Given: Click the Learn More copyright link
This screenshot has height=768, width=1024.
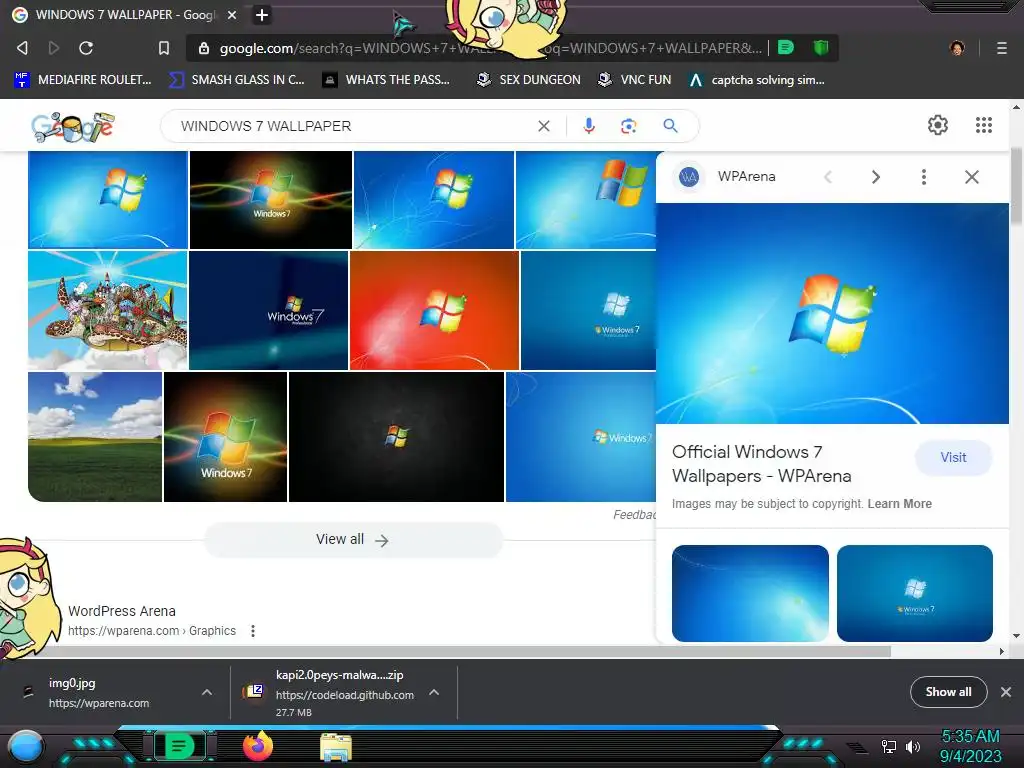Looking at the screenshot, I should [x=899, y=504].
